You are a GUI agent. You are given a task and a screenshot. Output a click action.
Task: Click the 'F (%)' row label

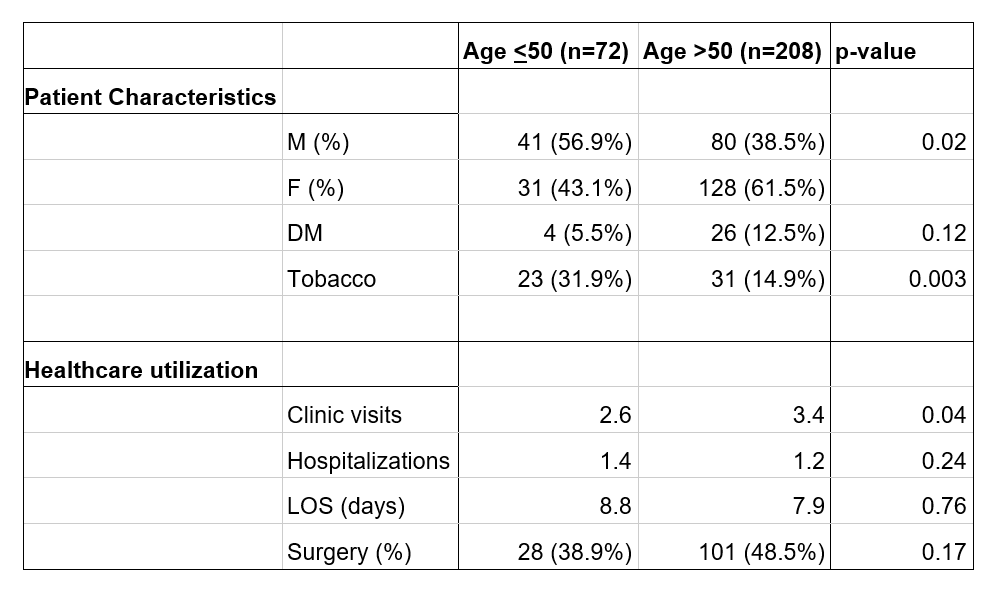click(316, 188)
